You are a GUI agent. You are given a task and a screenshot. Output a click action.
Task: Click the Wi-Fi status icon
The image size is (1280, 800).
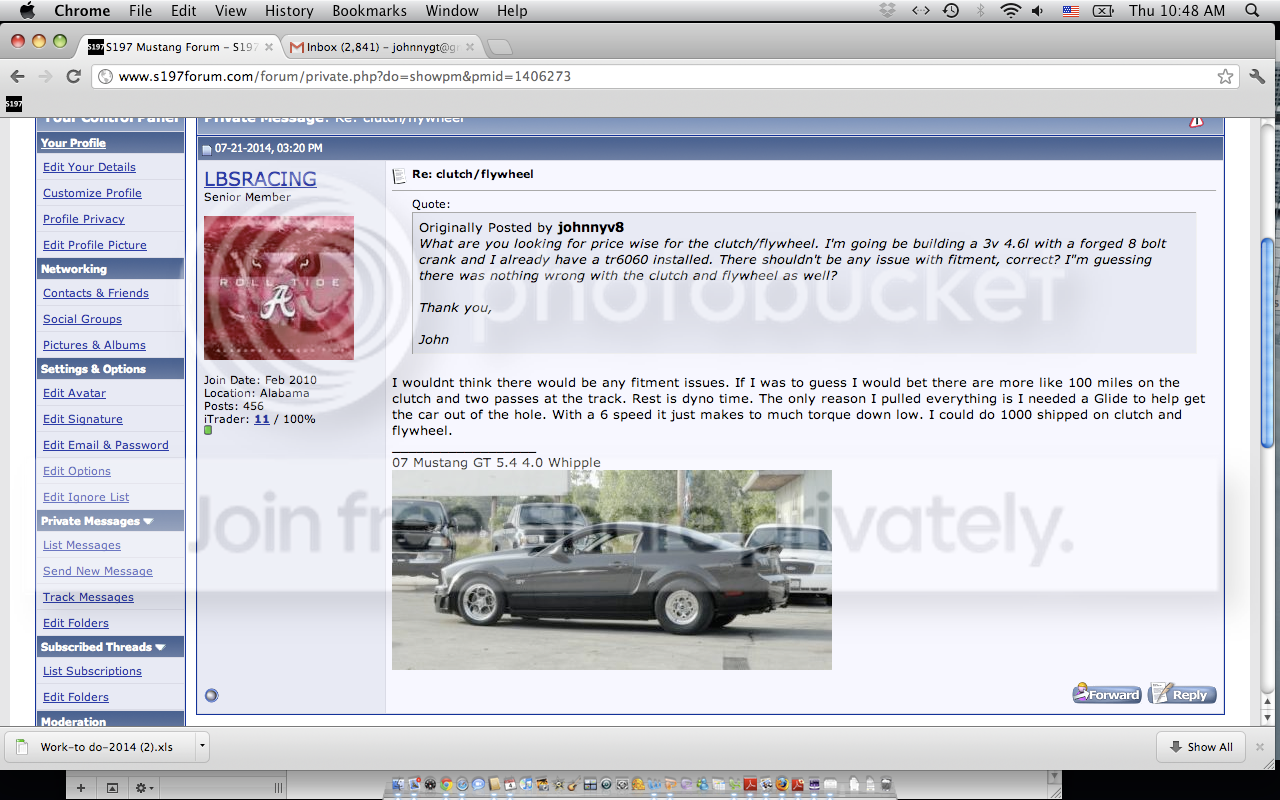click(x=1010, y=11)
